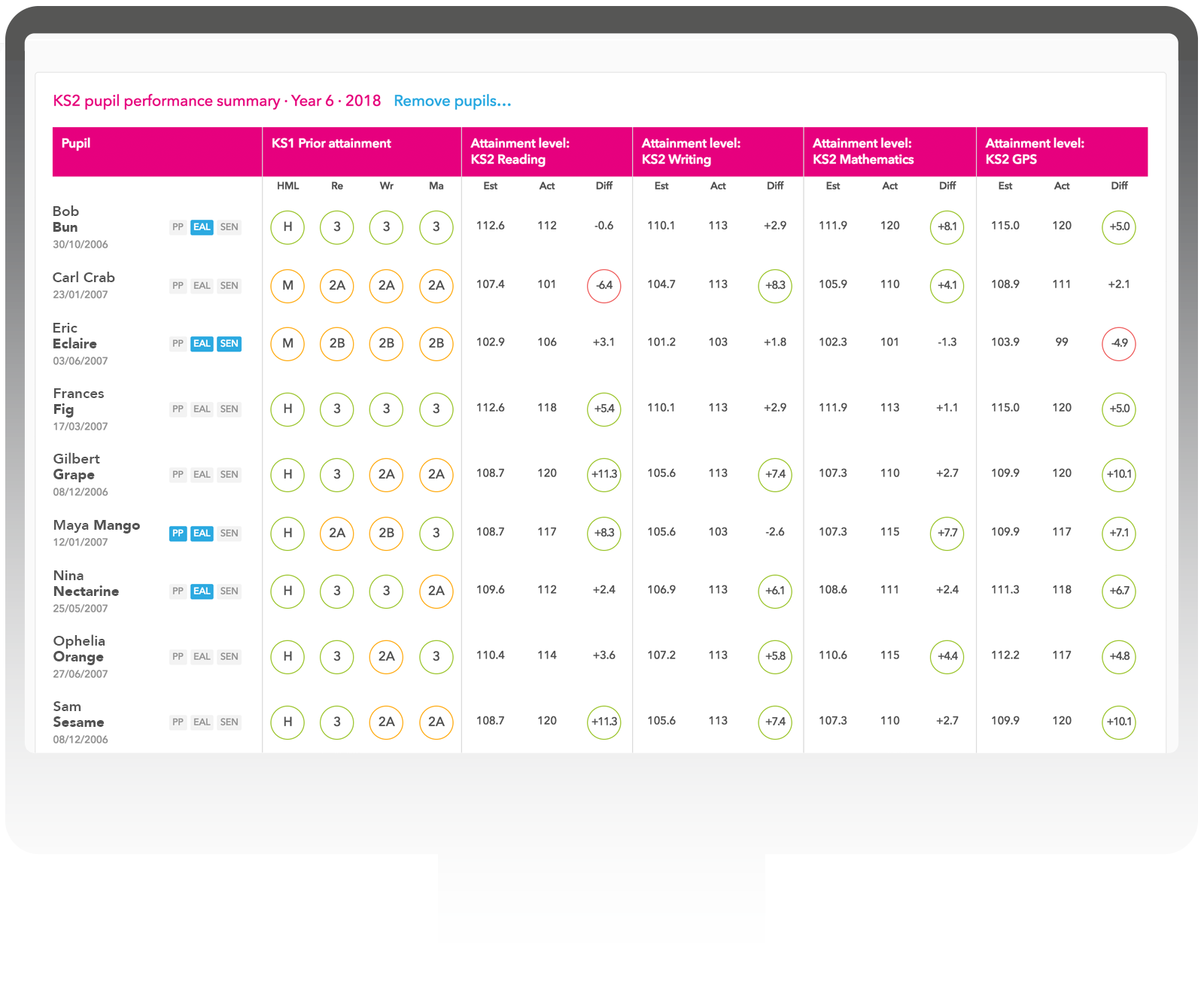Viewport: 1204px width, 991px height.
Task: Toggle the PP tag for Sam Sesame
Action: coord(178,722)
